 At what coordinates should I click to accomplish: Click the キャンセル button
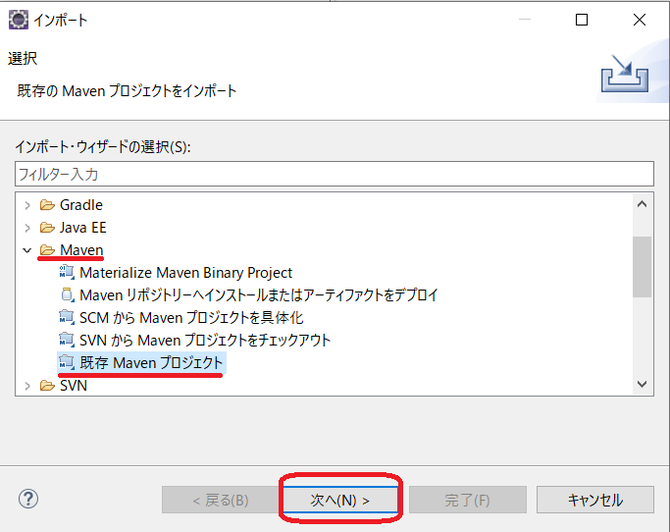(x=595, y=500)
